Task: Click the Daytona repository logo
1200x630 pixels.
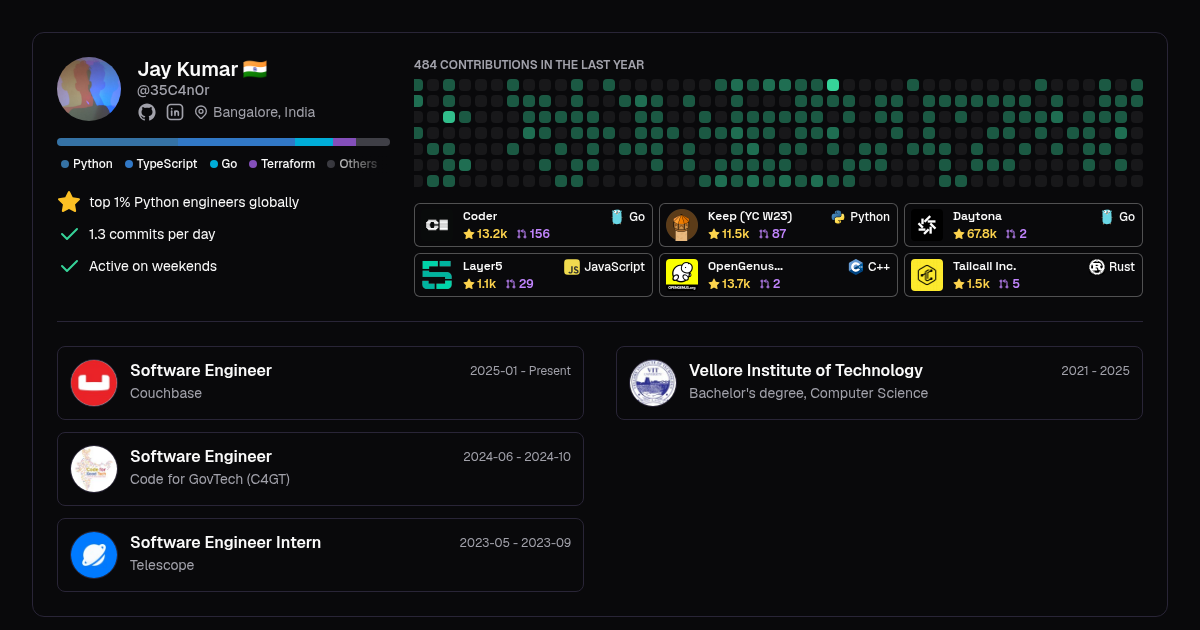Action: 927,225
